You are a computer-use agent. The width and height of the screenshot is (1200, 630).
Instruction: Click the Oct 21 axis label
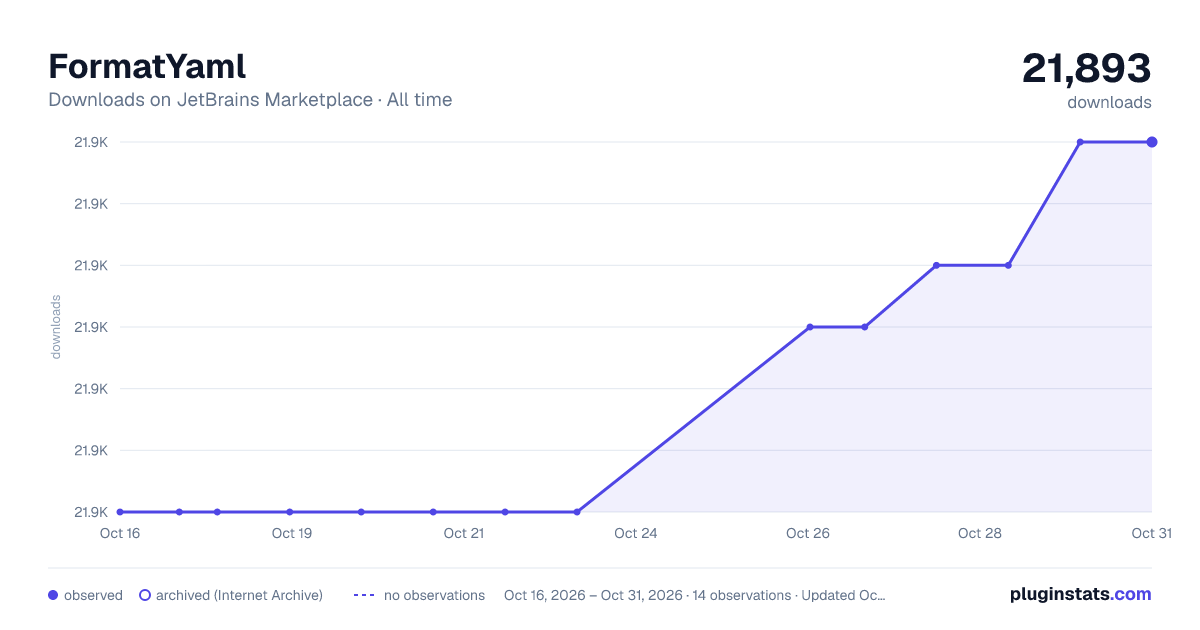coord(464,533)
